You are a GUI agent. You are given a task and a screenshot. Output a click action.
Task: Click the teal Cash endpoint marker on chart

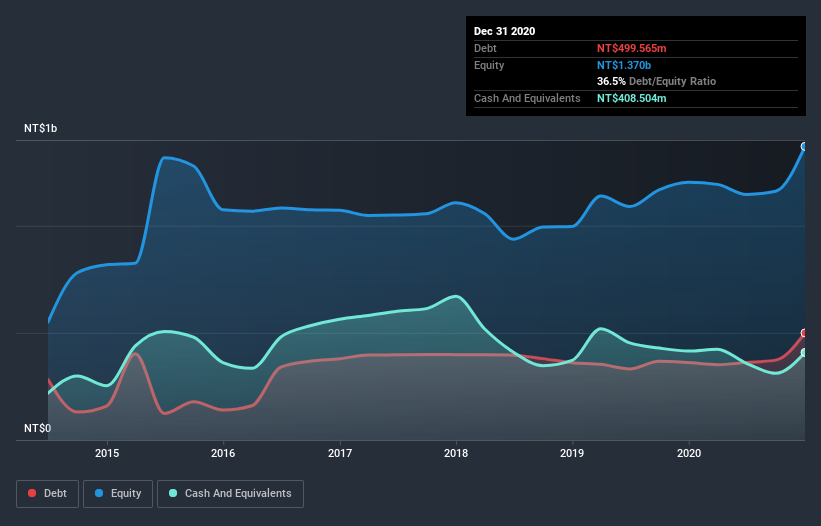click(804, 353)
